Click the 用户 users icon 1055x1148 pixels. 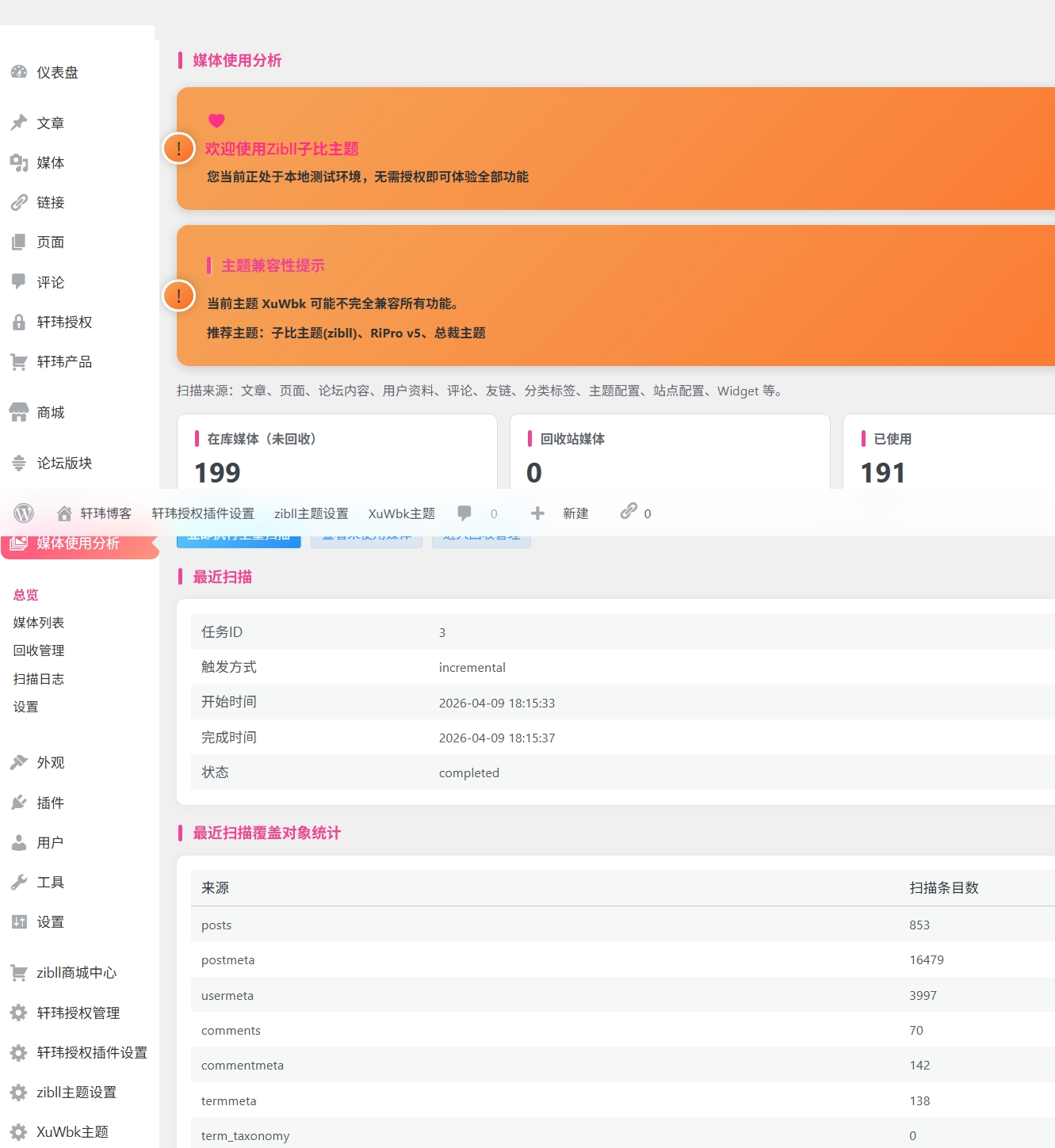point(19,842)
